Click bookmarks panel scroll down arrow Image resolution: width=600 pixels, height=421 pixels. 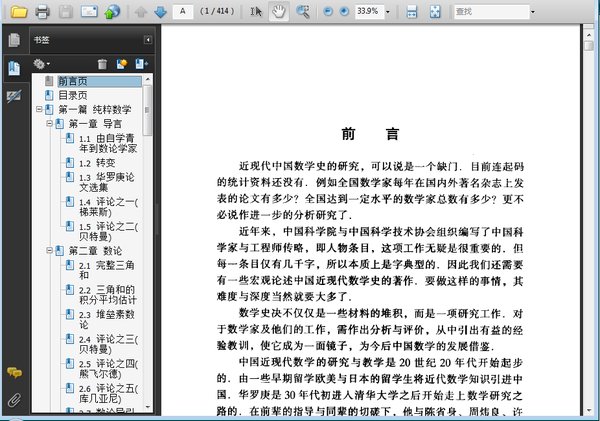point(148,407)
